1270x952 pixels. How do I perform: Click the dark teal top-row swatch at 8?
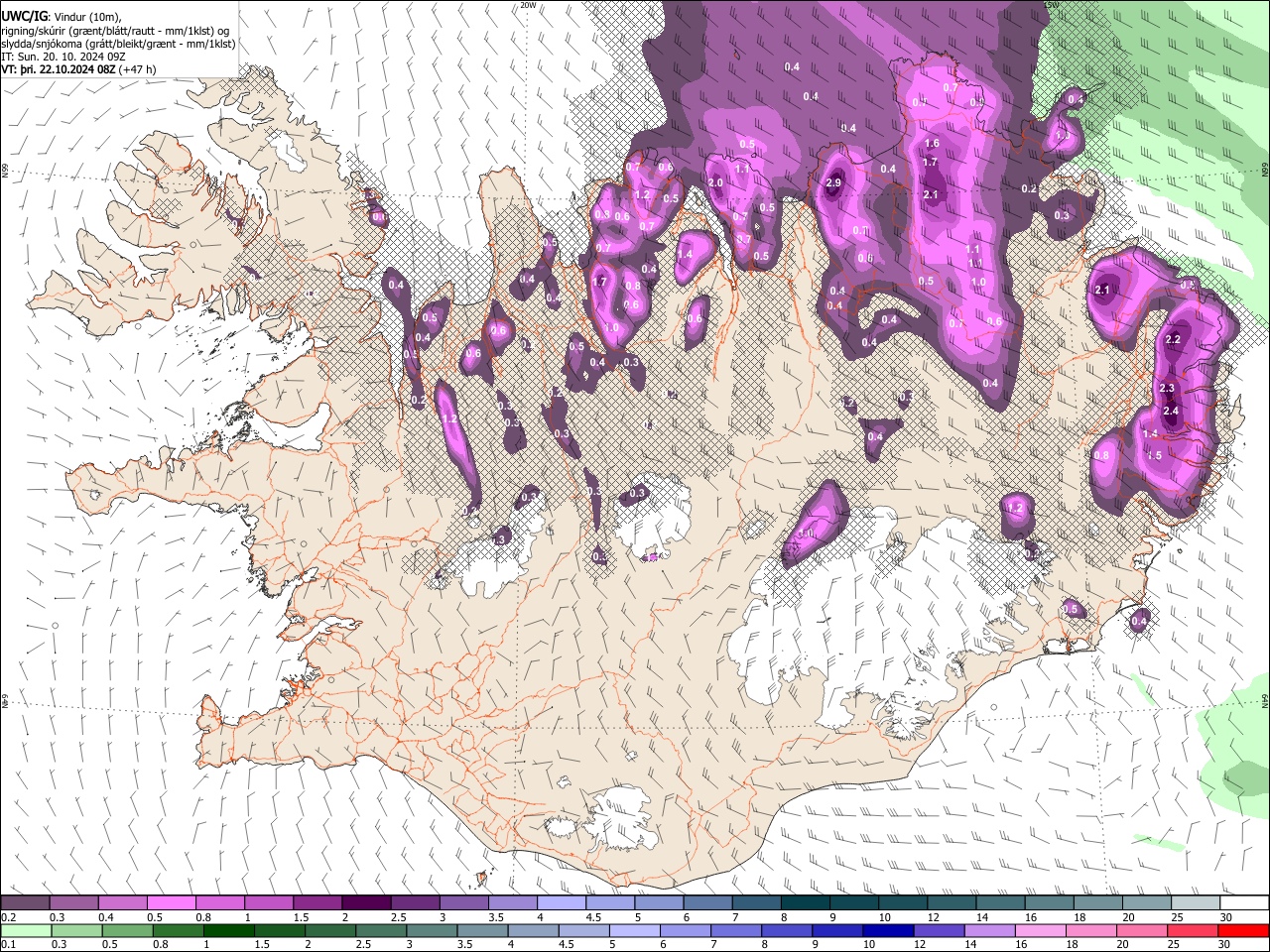point(804,903)
